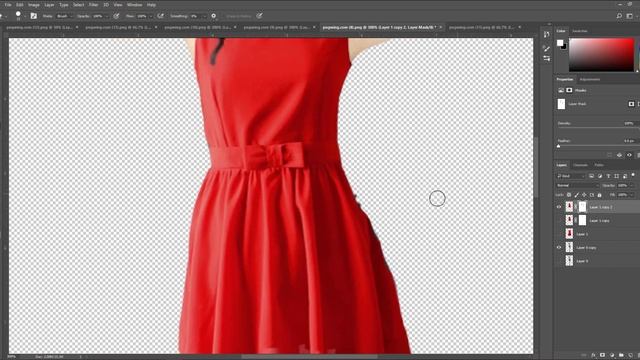Open layer Fill dropdown
This screenshot has height=360, width=640.
[625, 195]
